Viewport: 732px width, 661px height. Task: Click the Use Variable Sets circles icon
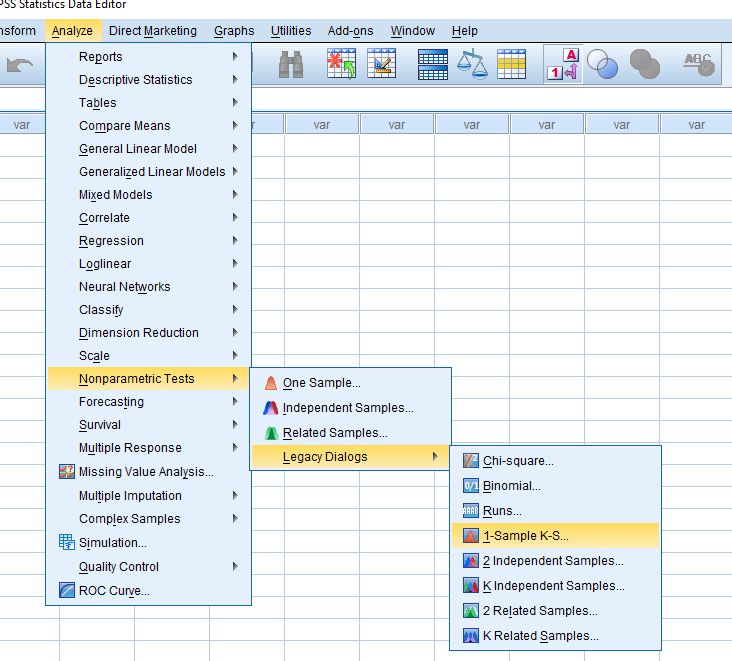[602, 64]
